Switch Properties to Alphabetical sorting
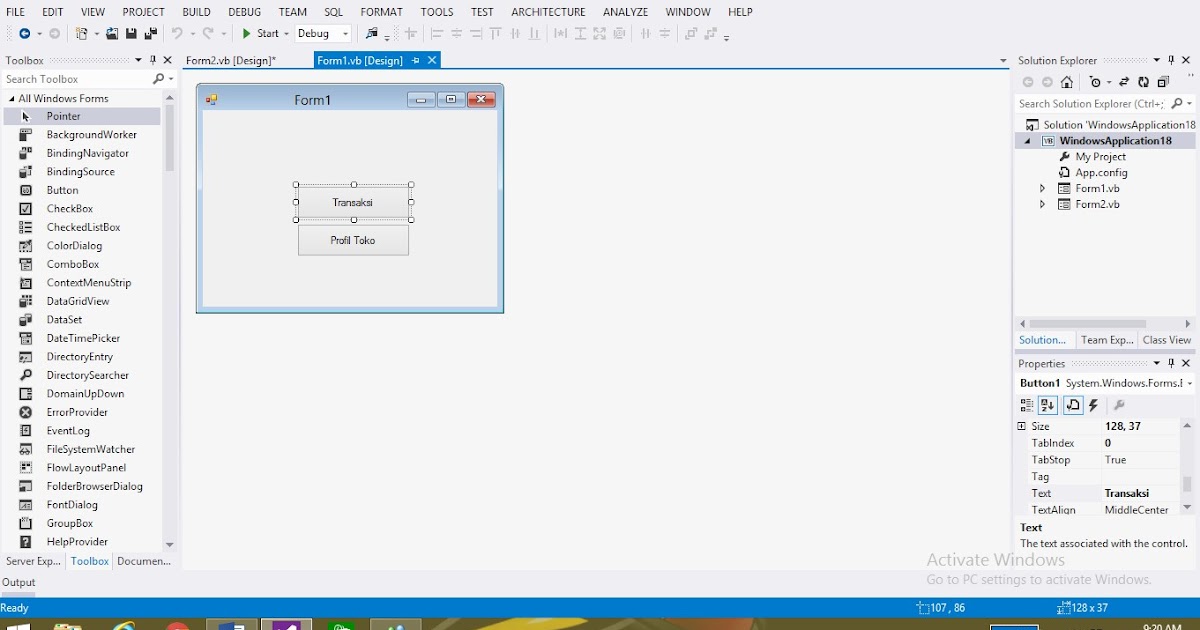 (1047, 404)
